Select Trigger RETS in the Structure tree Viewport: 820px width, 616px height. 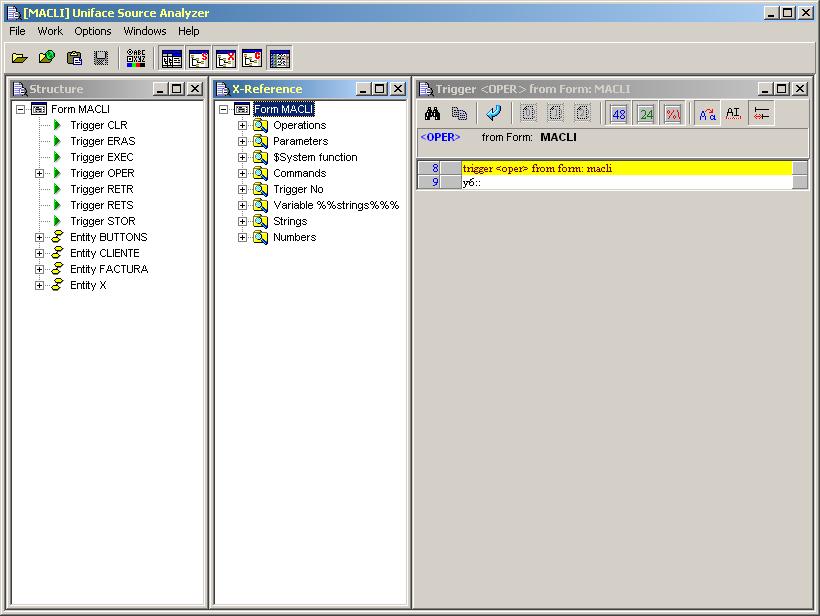[x=102, y=206]
